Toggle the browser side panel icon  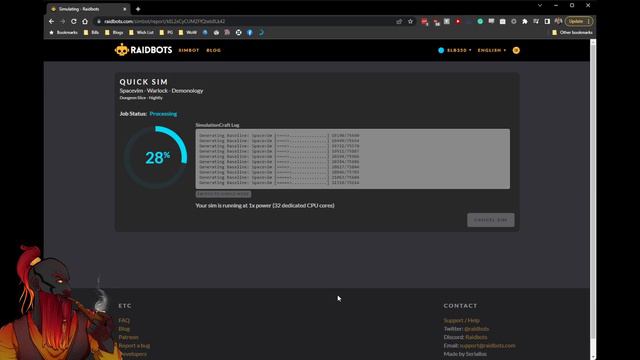pyautogui.click(x=547, y=21)
